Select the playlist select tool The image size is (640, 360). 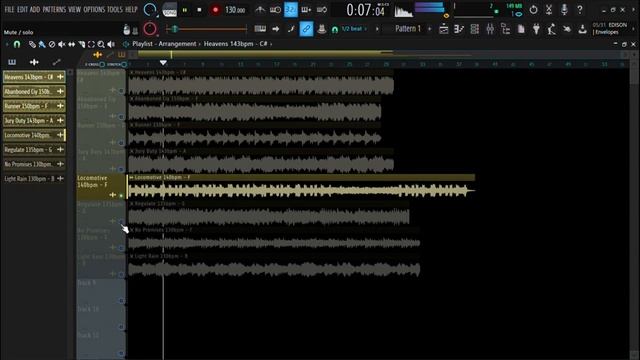91,44
